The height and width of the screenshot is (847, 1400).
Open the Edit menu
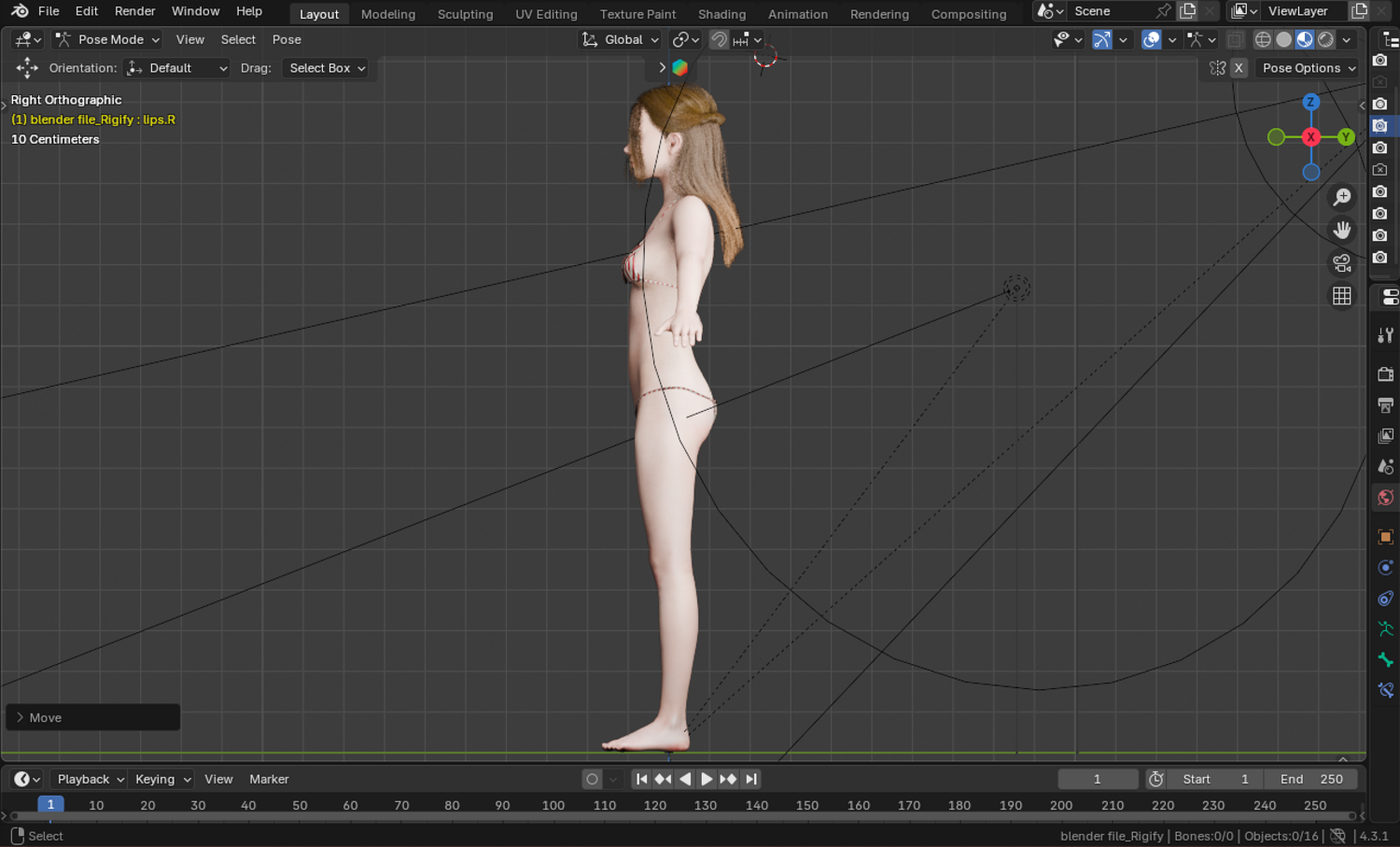(x=87, y=11)
